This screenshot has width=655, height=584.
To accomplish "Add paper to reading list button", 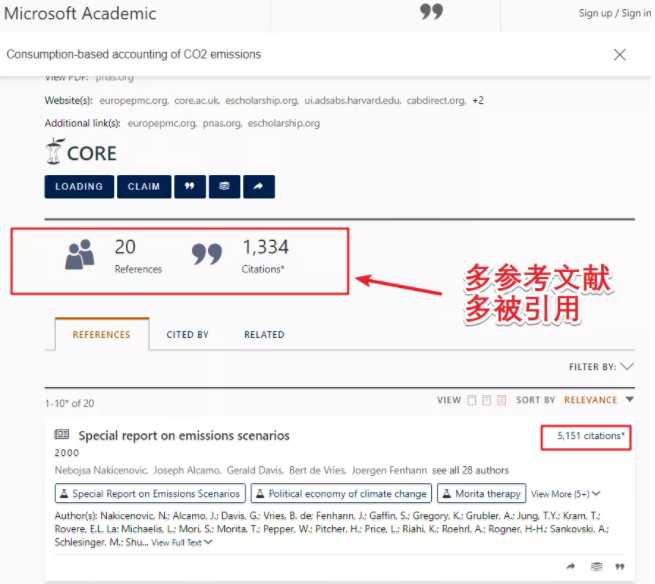I will 224,186.
